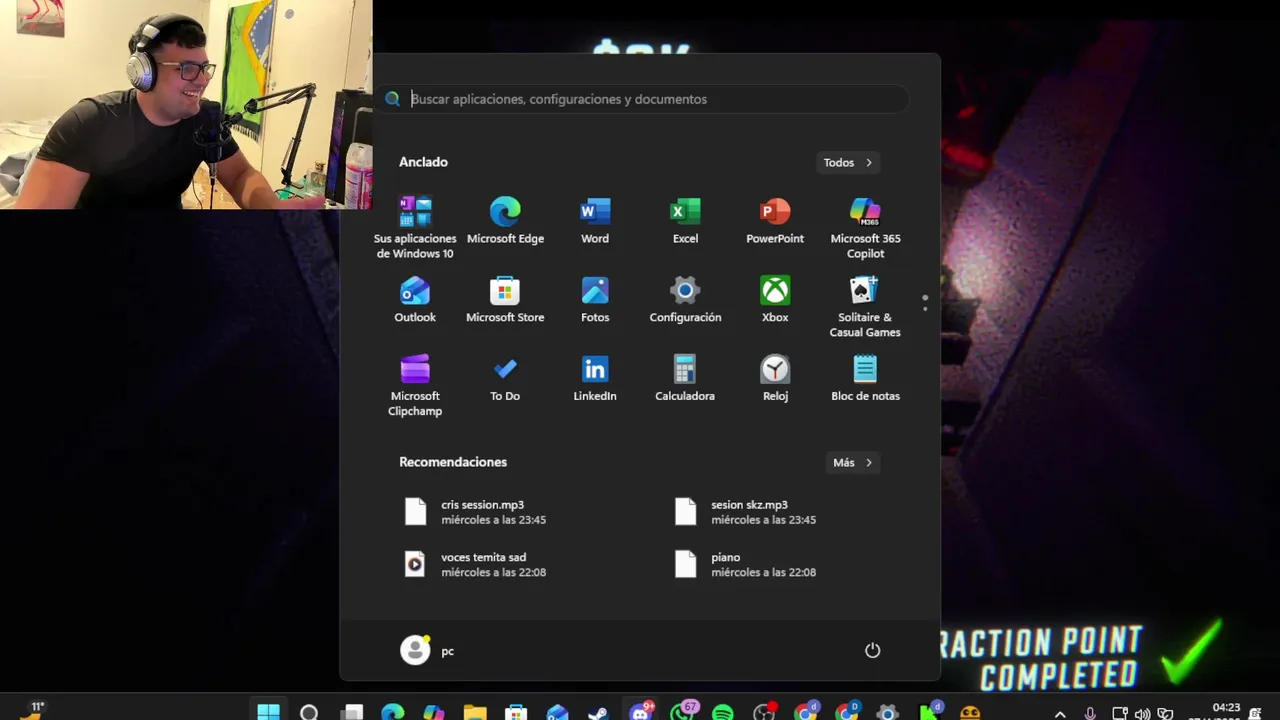Open Bloc de notas
1280x720 pixels.
[x=865, y=379]
